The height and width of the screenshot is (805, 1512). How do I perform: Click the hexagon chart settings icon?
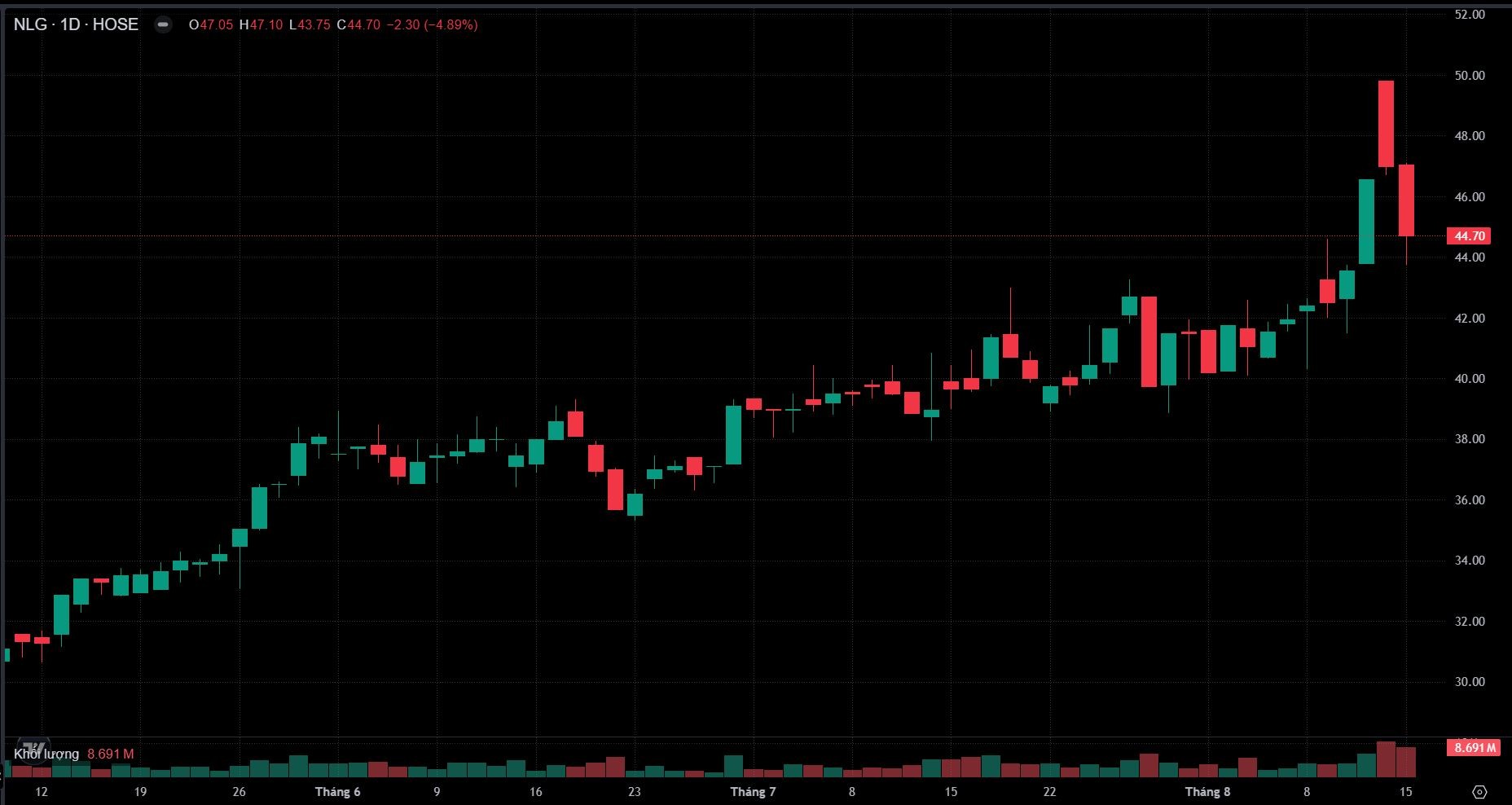point(1480,792)
